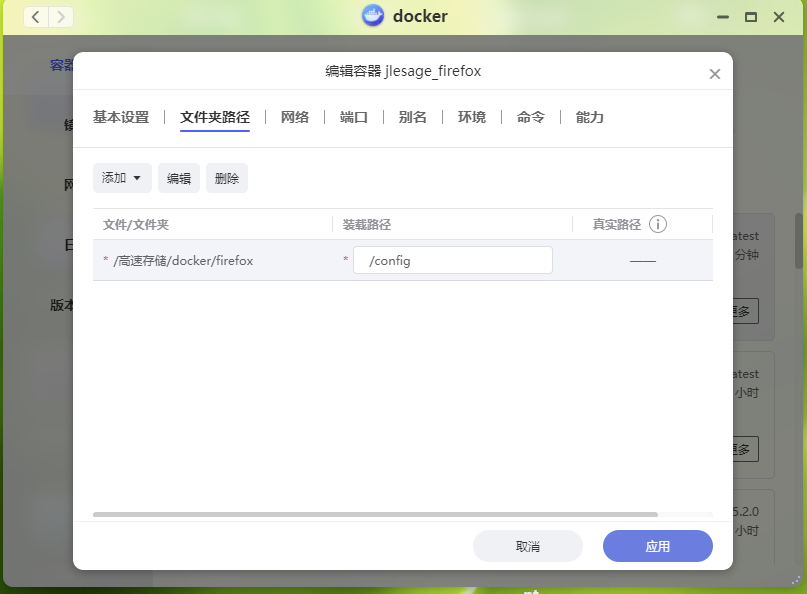The image size is (807, 594).
Task: Open the 能力 tab
Action: [590, 117]
